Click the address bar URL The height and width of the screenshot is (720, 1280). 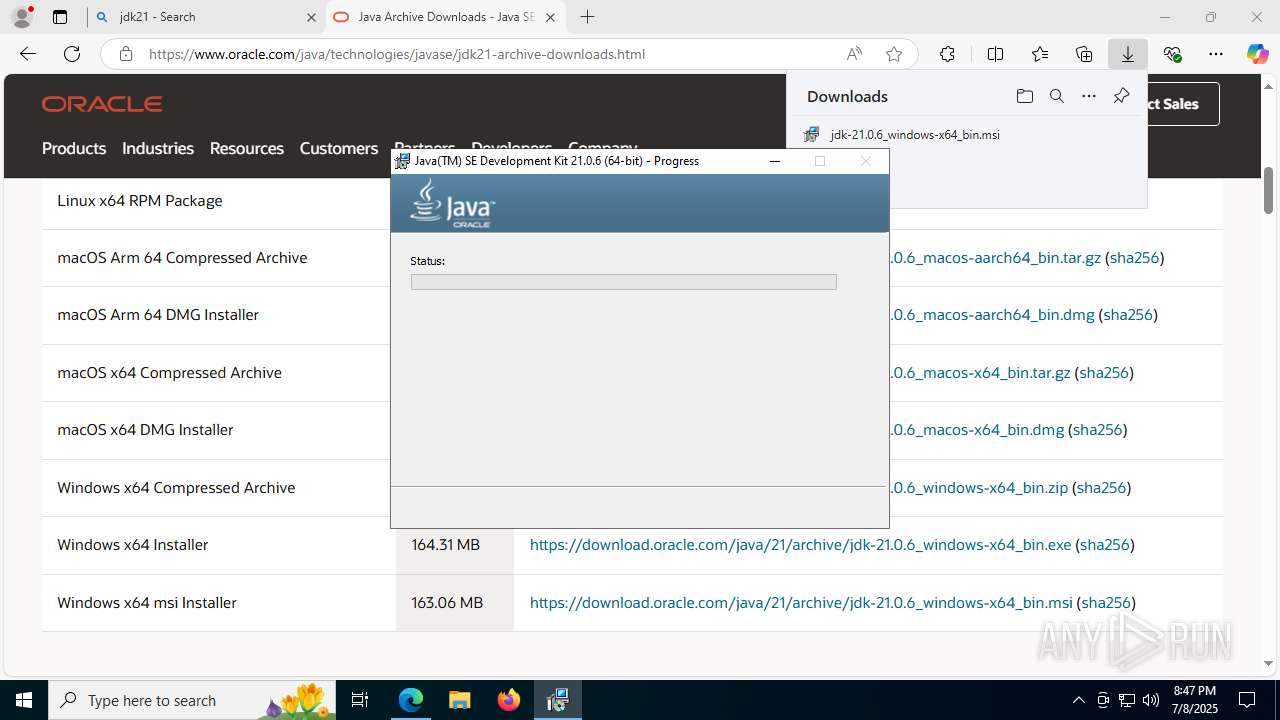point(397,54)
